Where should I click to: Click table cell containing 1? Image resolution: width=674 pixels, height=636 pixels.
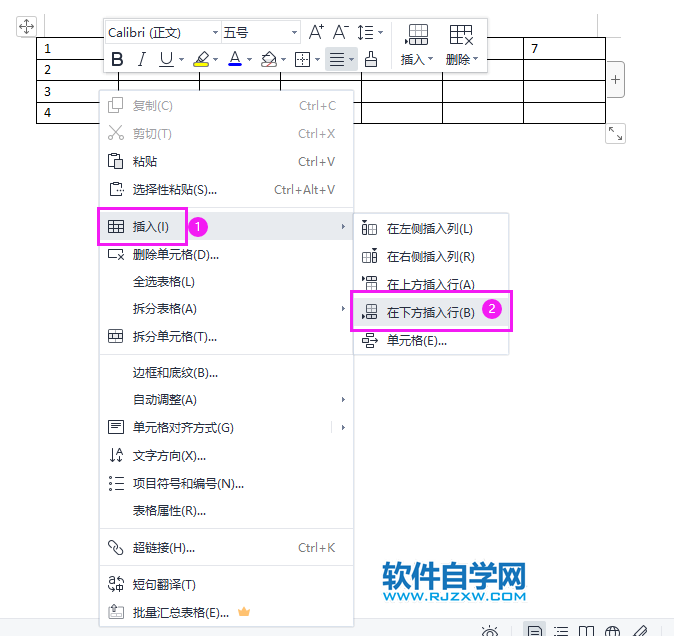click(70, 49)
